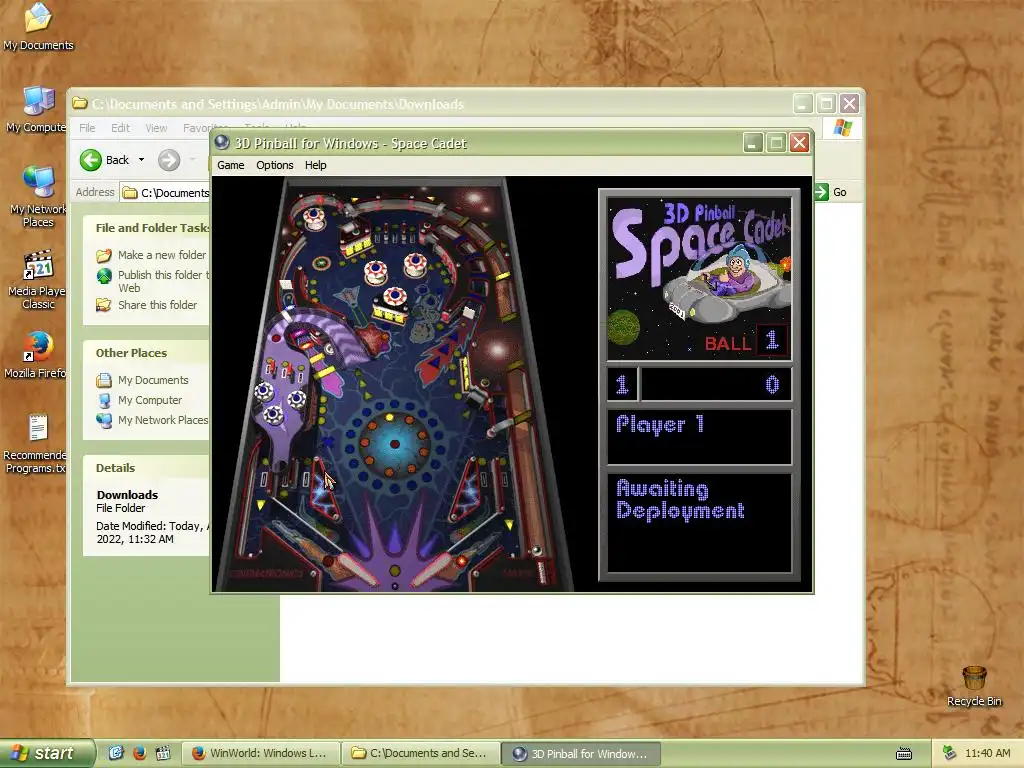Click Publish this folder to the Web link
The image size is (1024, 768).
pyautogui.click(x=163, y=281)
